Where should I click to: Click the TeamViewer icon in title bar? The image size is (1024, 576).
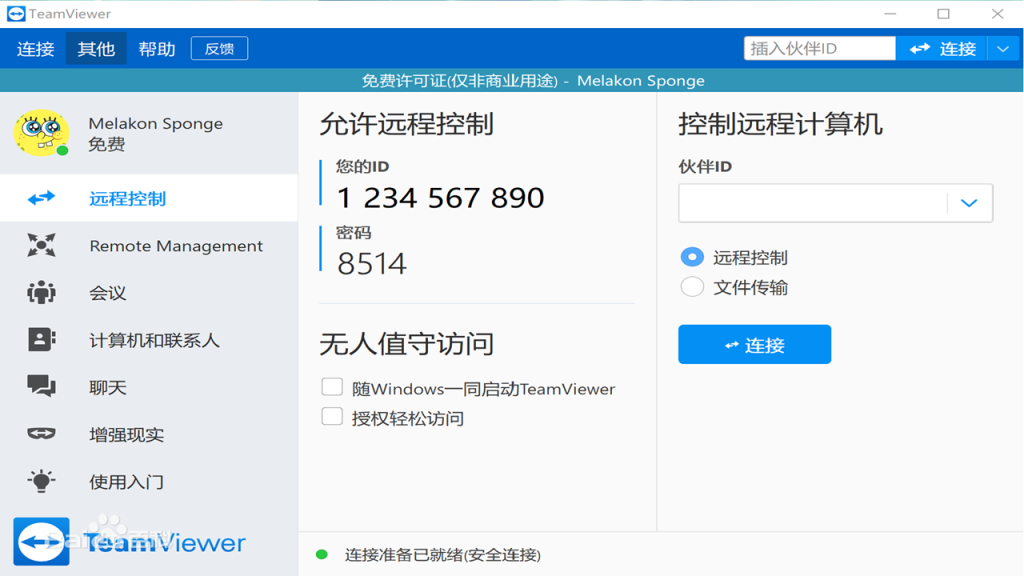16,14
